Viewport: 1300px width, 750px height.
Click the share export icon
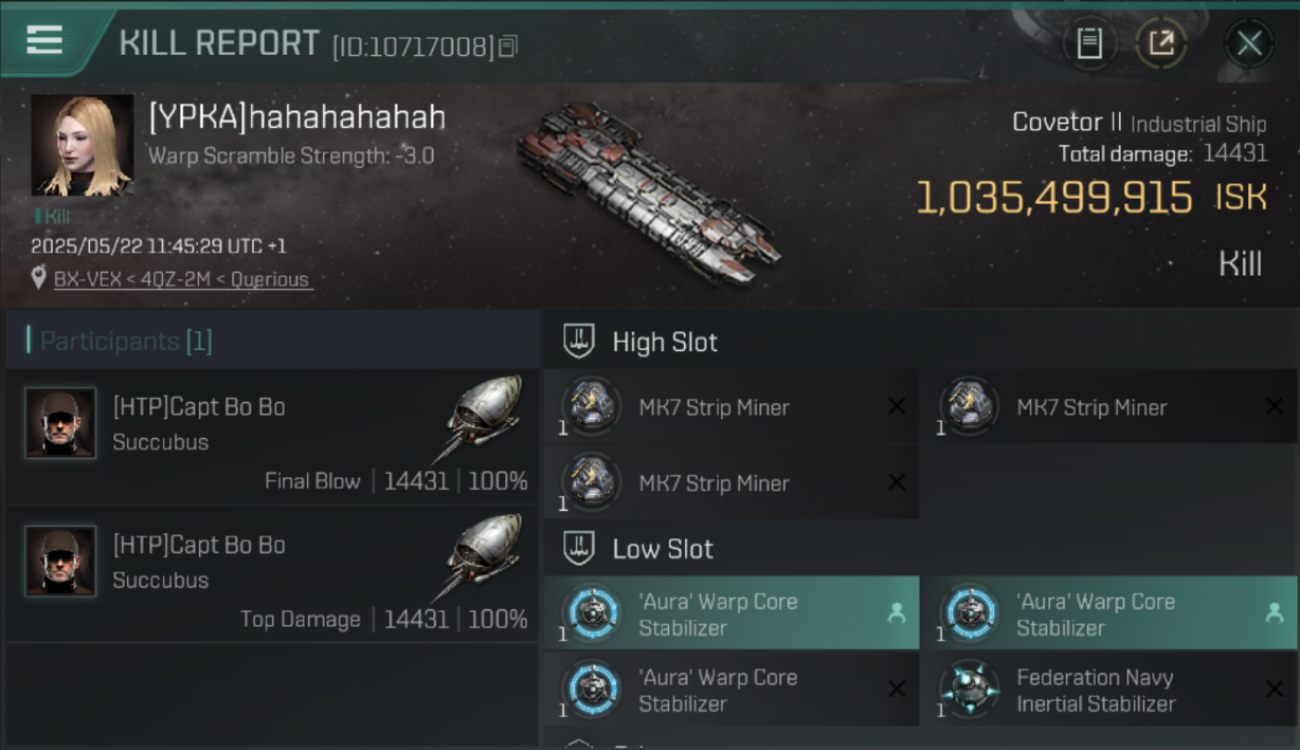1162,43
